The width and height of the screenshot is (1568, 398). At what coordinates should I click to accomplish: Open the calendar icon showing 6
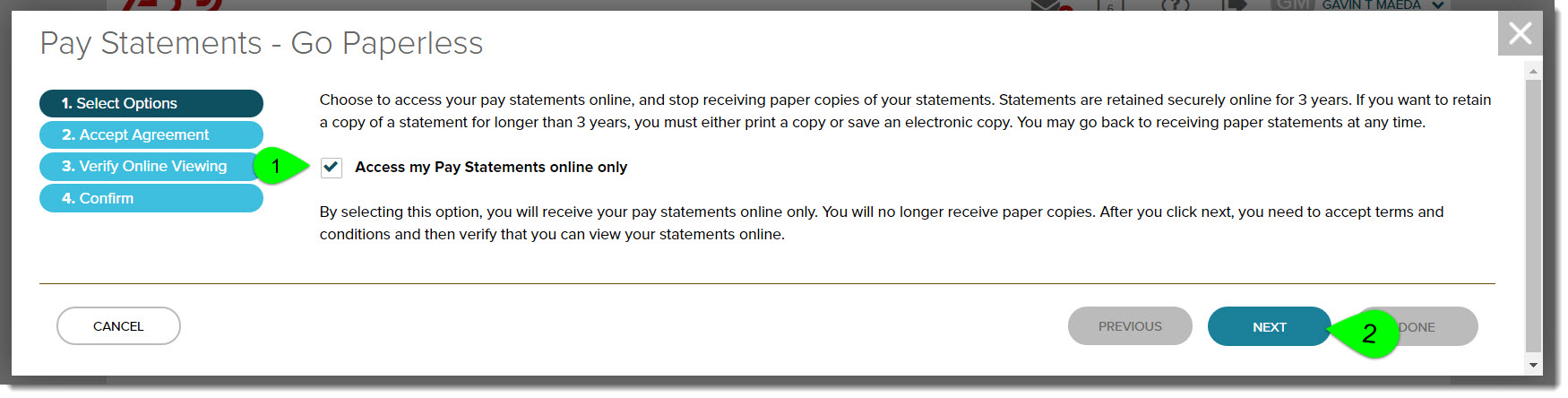1111,6
